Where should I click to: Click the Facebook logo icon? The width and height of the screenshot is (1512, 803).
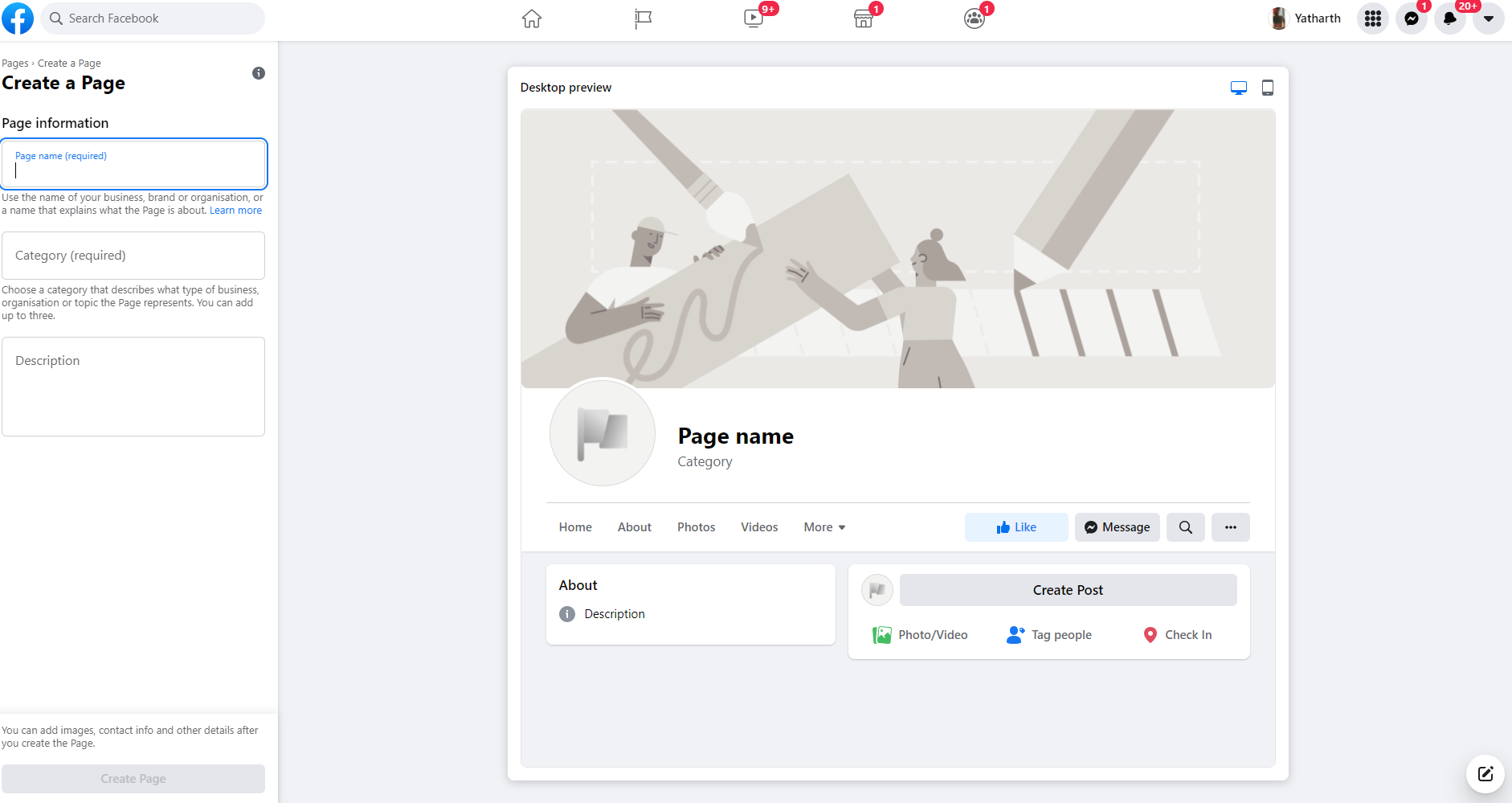pyautogui.click(x=18, y=18)
